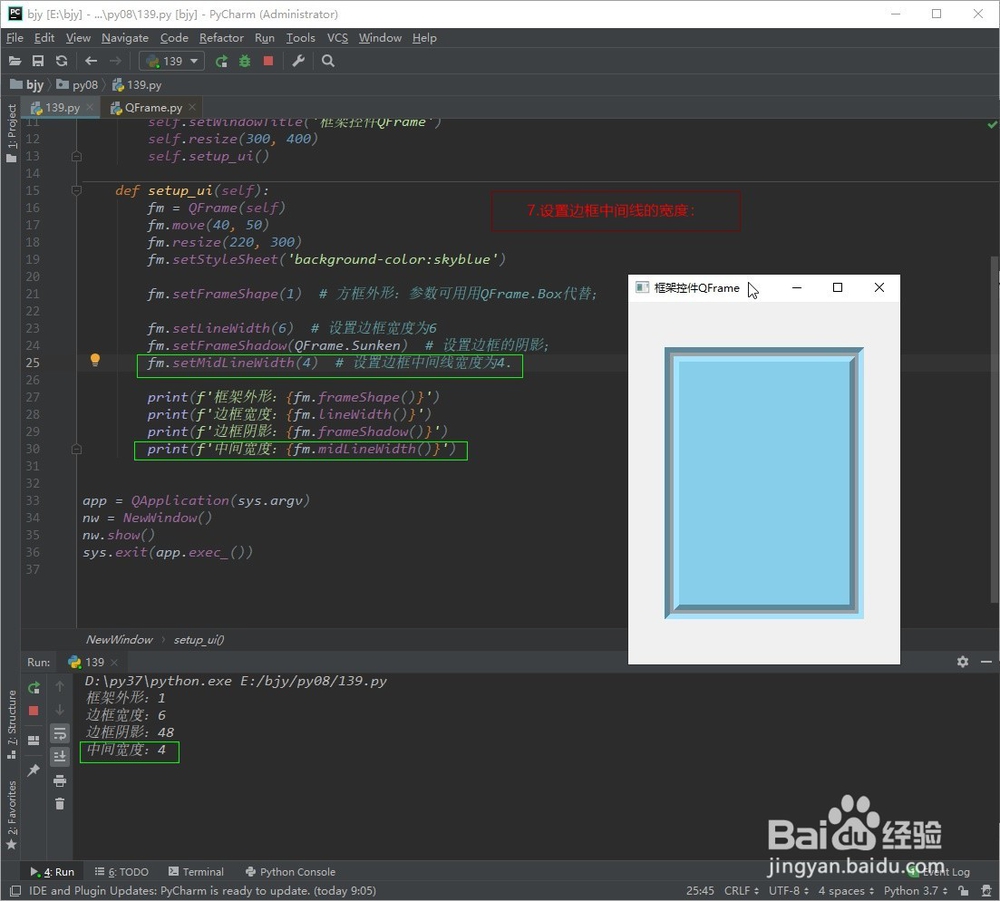1000x901 pixels.
Task: Open the Run menu
Action: [x=265, y=38]
